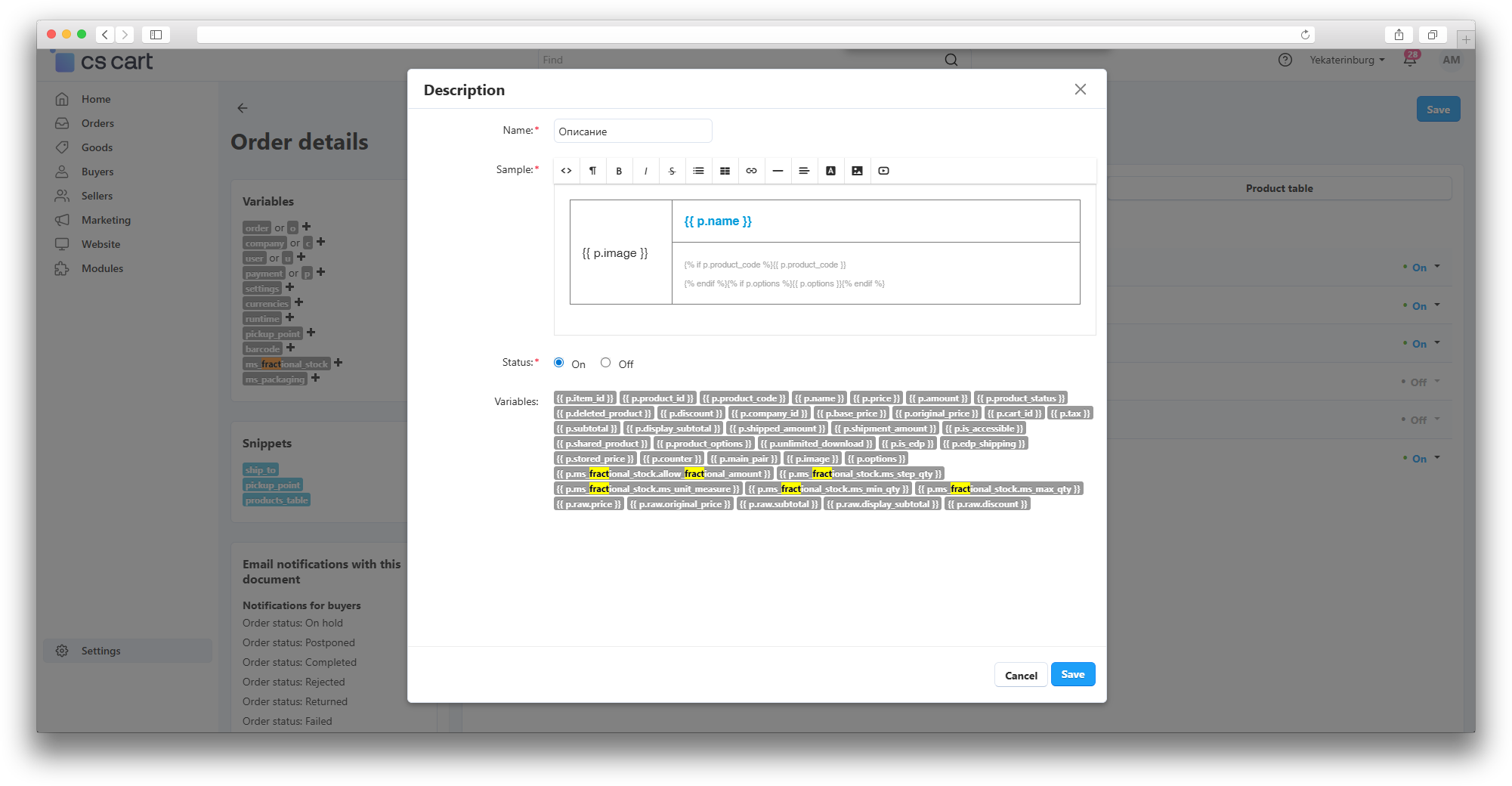Insert an image via editor toolbar
The image size is (1512, 786).
click(x=857, y=171)
